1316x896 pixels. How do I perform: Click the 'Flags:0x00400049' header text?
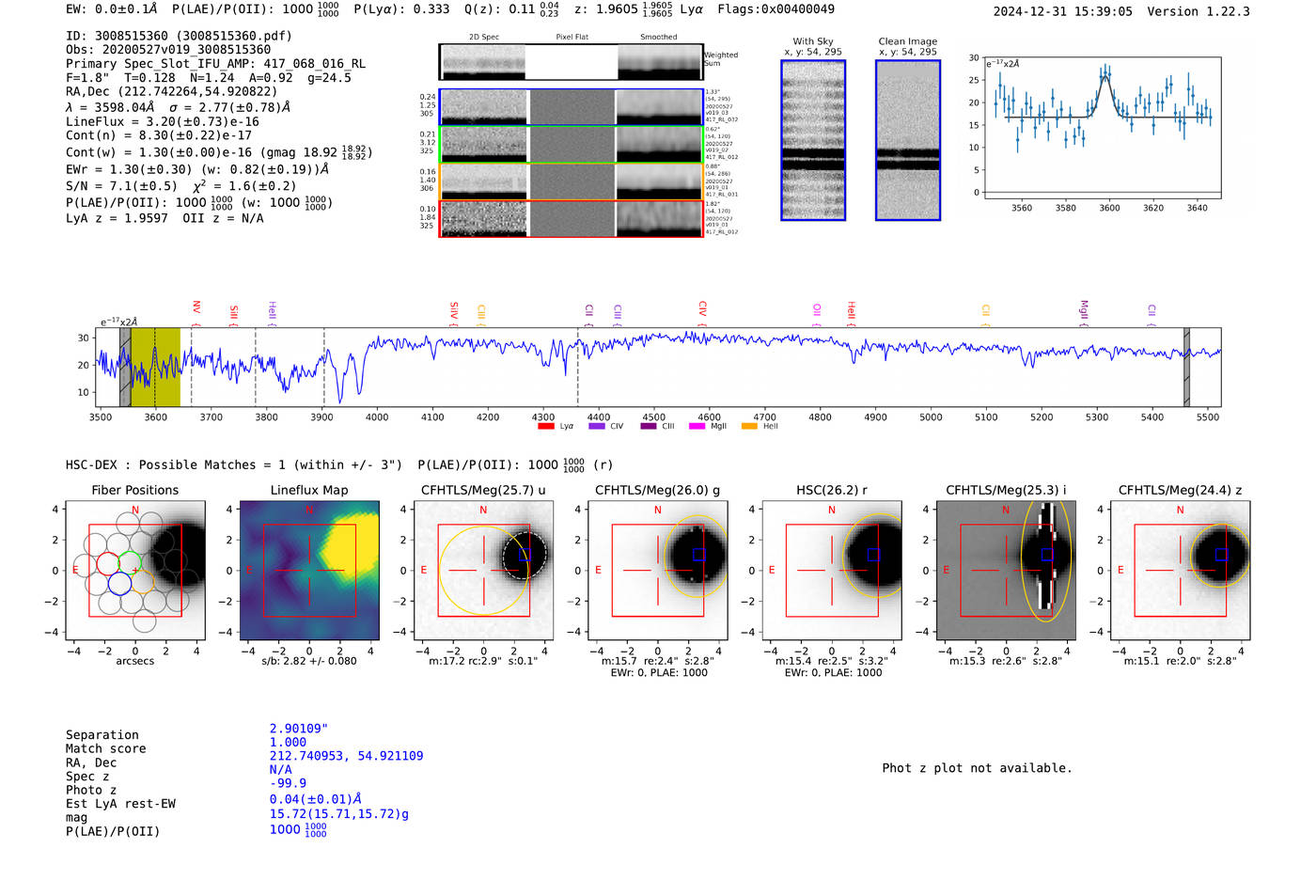pyautogui.click(x=775, y=9)
